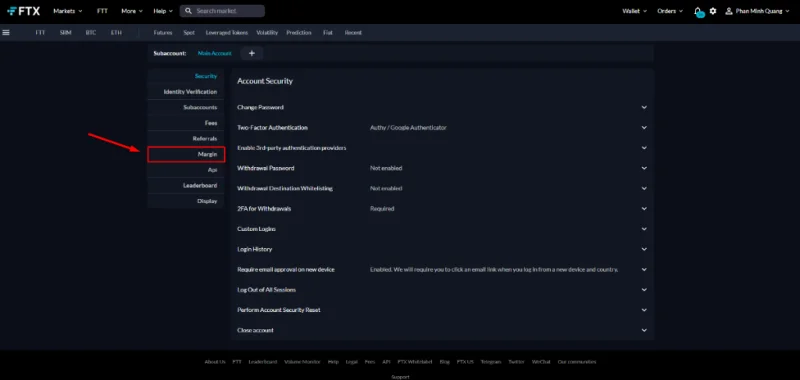The width and height of the screenshot is (800, 380).
Task: Open FTX Whitelabel footer link
Action: click(415, 362)
